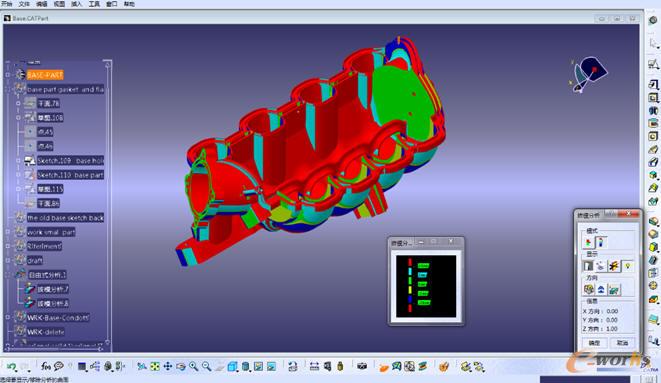Image resolution: width=661 pixels, height=383 pixels.
Task: Enable the full color-scale analysis mode
Action: tap(601, 243)
